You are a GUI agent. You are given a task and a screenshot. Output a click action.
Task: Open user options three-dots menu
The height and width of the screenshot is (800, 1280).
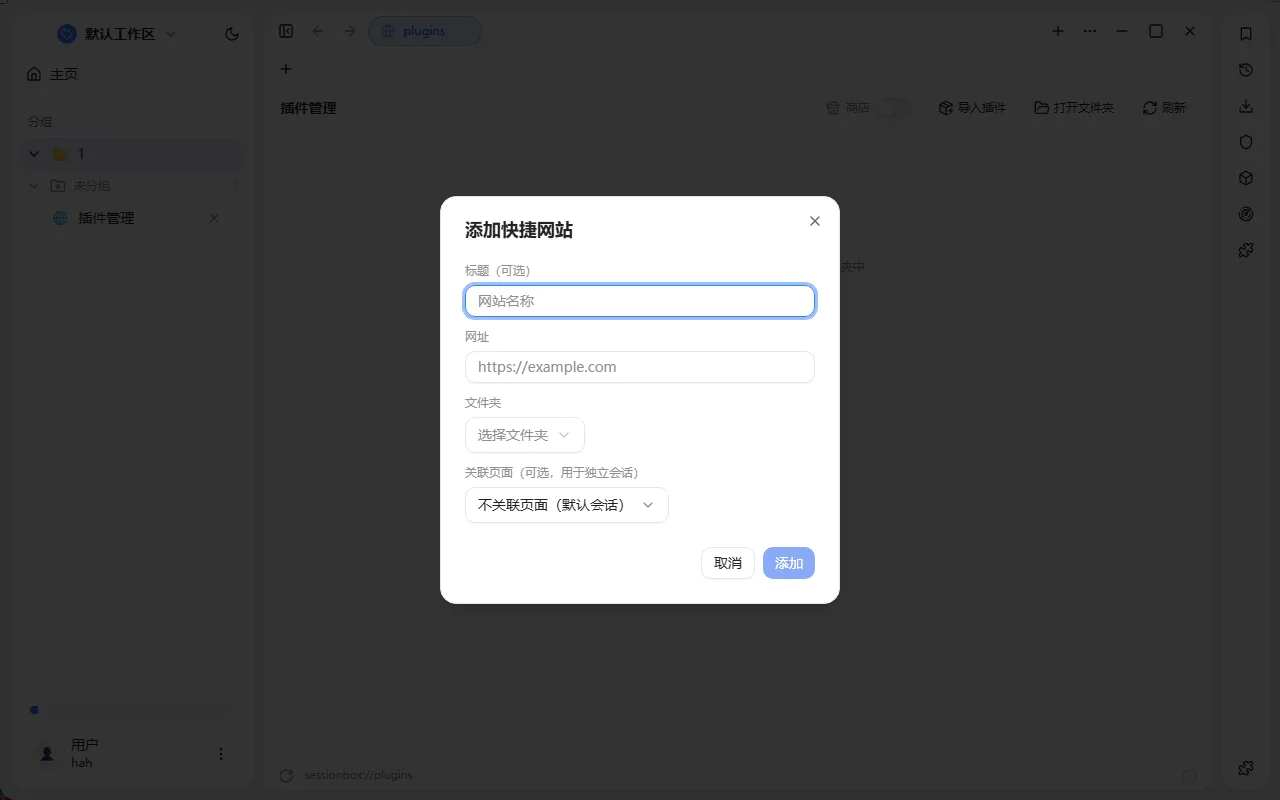click(x=221, y=754)
